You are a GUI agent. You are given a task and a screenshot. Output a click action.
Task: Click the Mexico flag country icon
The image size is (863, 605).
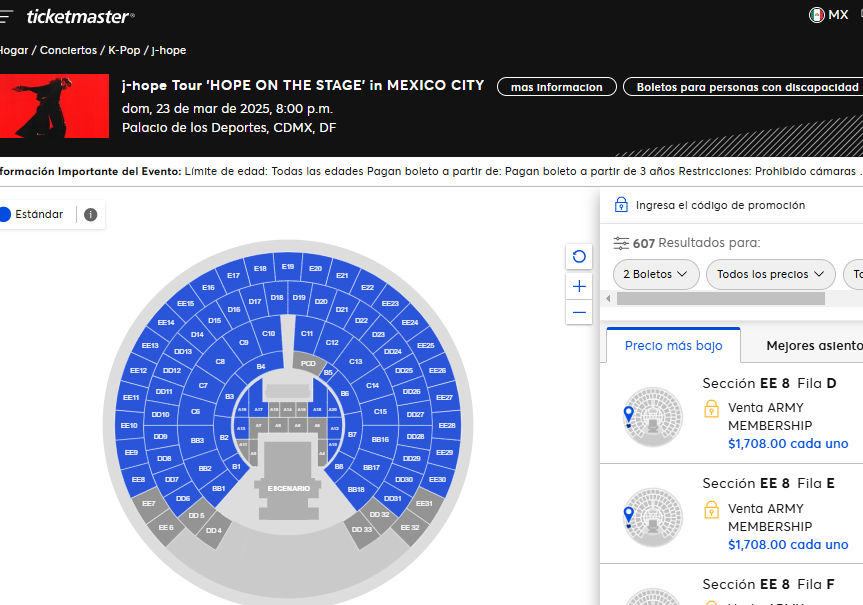(816, 15)
